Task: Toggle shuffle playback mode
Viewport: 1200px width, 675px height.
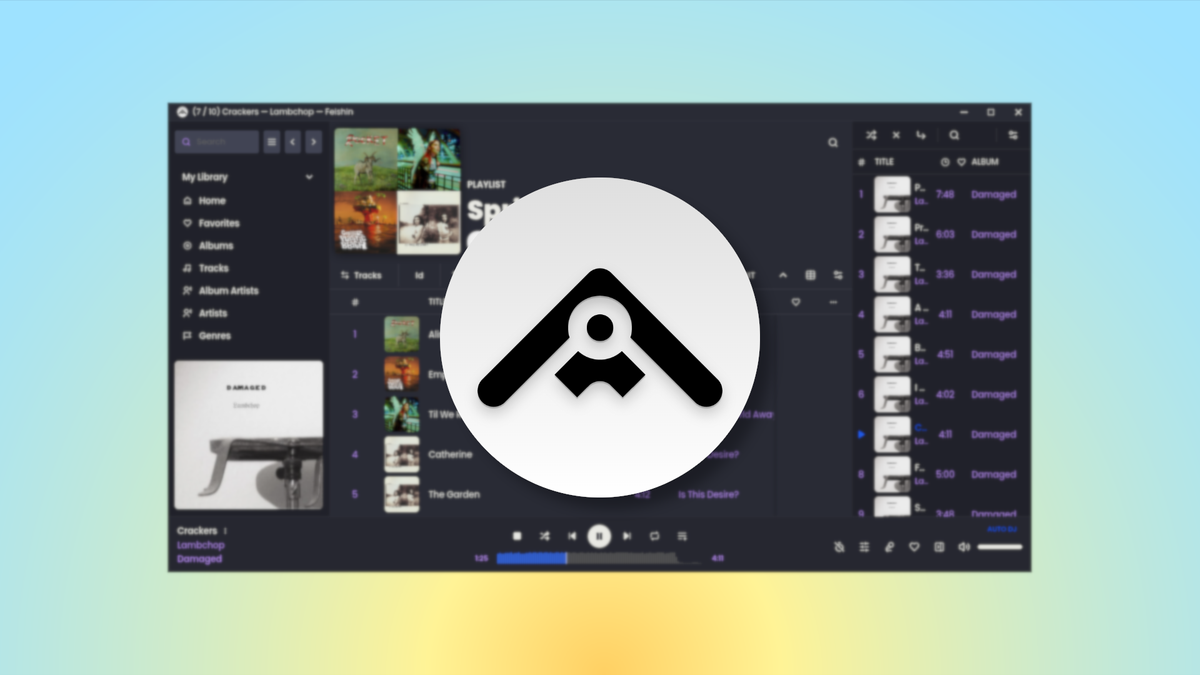Action: point(543,536)
